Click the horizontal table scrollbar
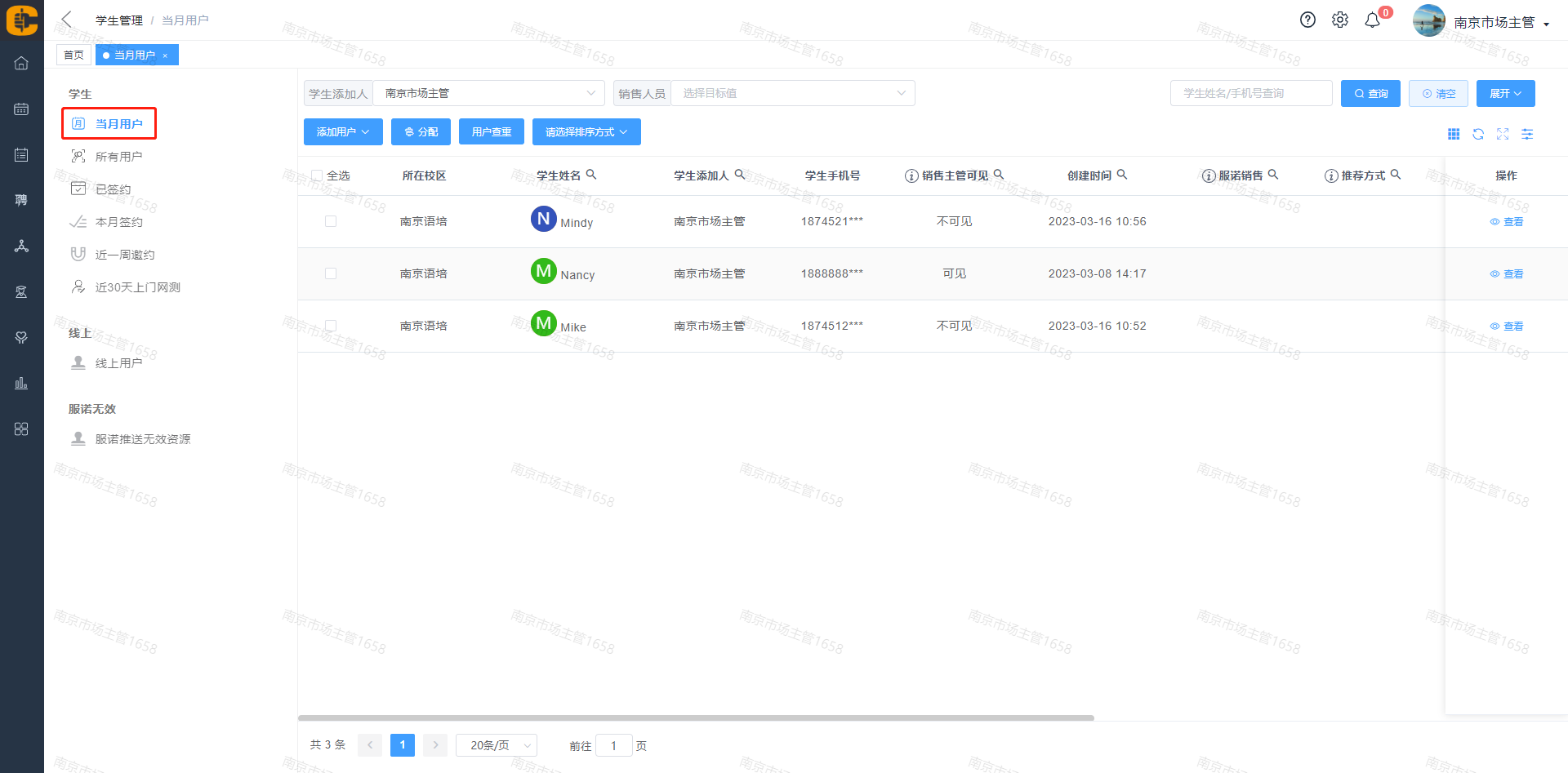This screenshot has height=773, width=1568. click(696, 718)
